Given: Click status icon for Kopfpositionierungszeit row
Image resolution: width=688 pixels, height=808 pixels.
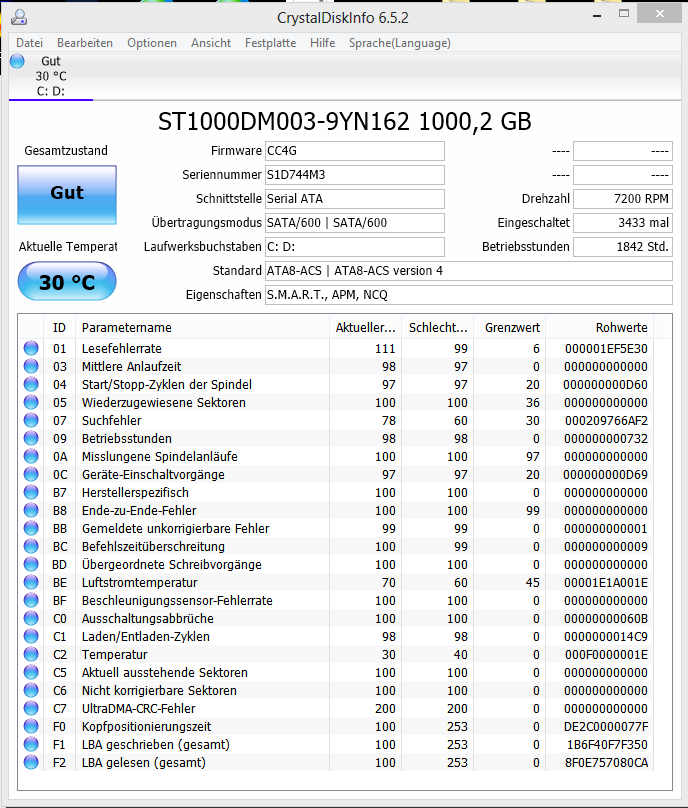Looking at the screenshot, I should point(31,727).
